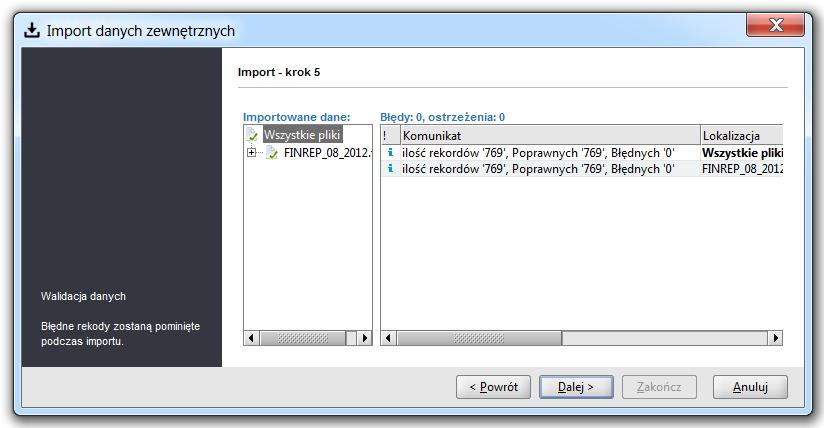Click the disabled Zakończ button
This screenshot has width=824, height=428.
659,387
